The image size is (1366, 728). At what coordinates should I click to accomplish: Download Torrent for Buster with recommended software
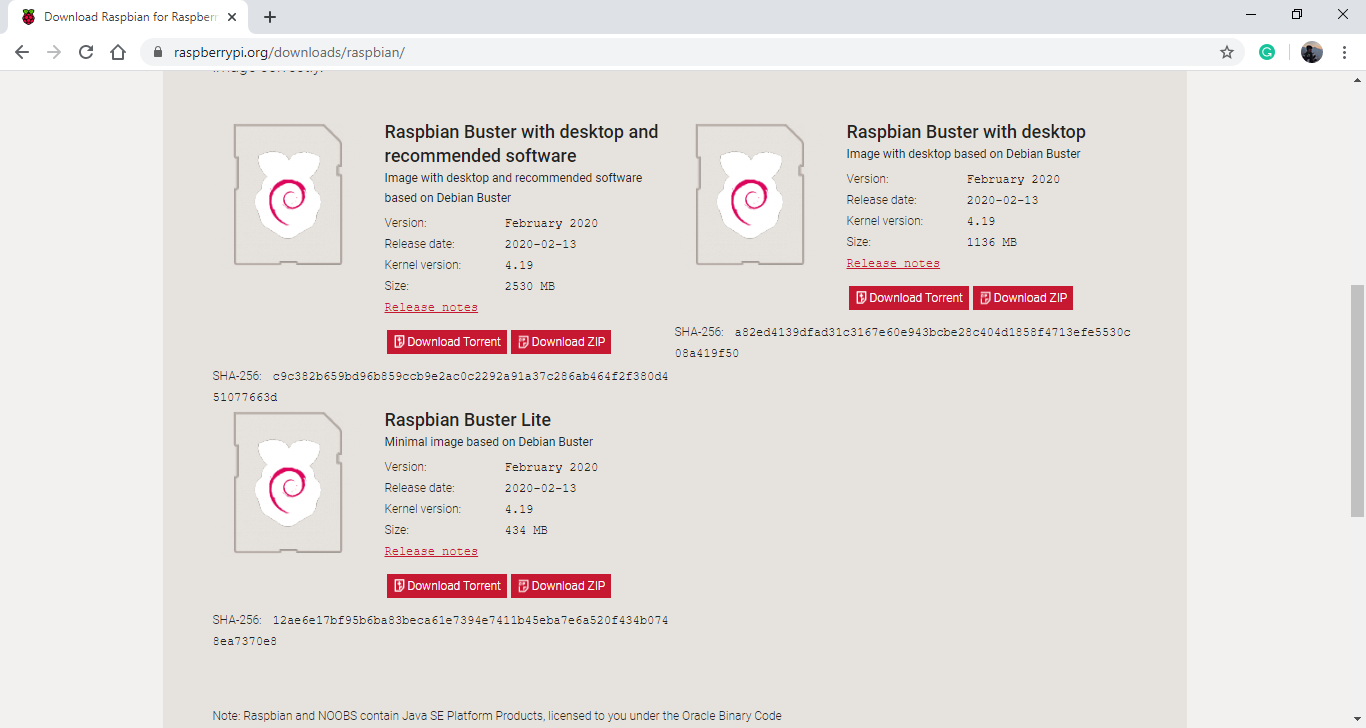tap(447, 342)
